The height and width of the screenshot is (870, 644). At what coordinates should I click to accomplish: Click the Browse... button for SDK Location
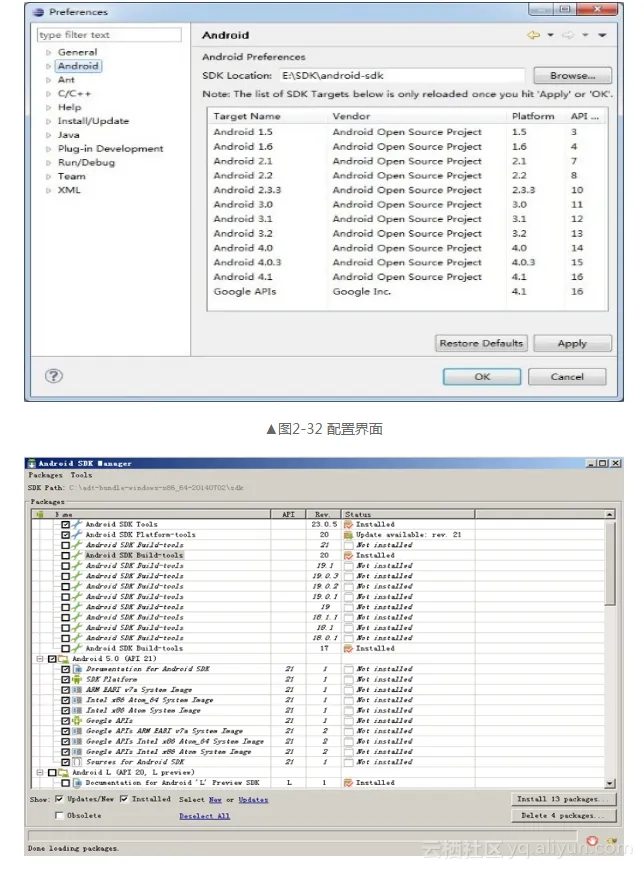pyautogui.click(x=572, y=75)
